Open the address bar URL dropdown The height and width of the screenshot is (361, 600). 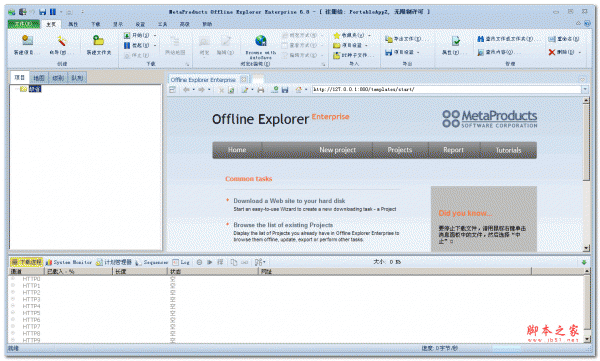(x=585, y=90)
